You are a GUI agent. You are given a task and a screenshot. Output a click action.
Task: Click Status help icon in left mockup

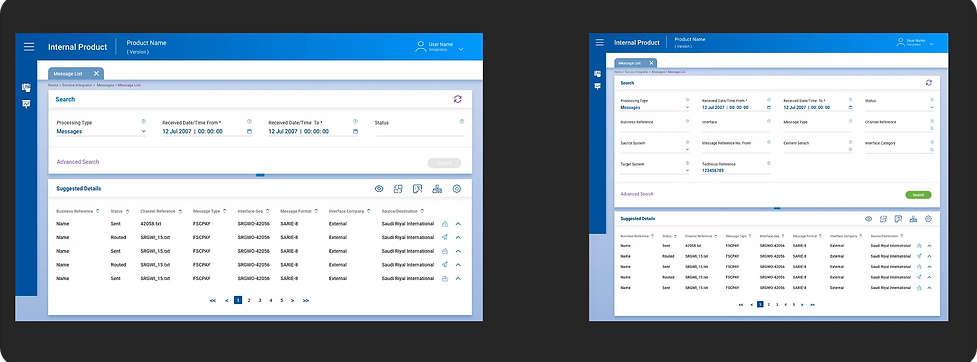(x=462, y=121)
